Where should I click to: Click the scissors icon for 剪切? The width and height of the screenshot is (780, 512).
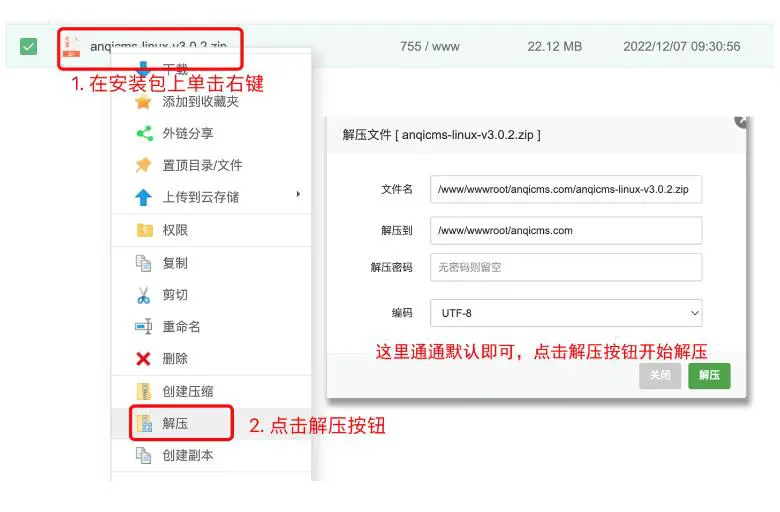tap(143, 295)
